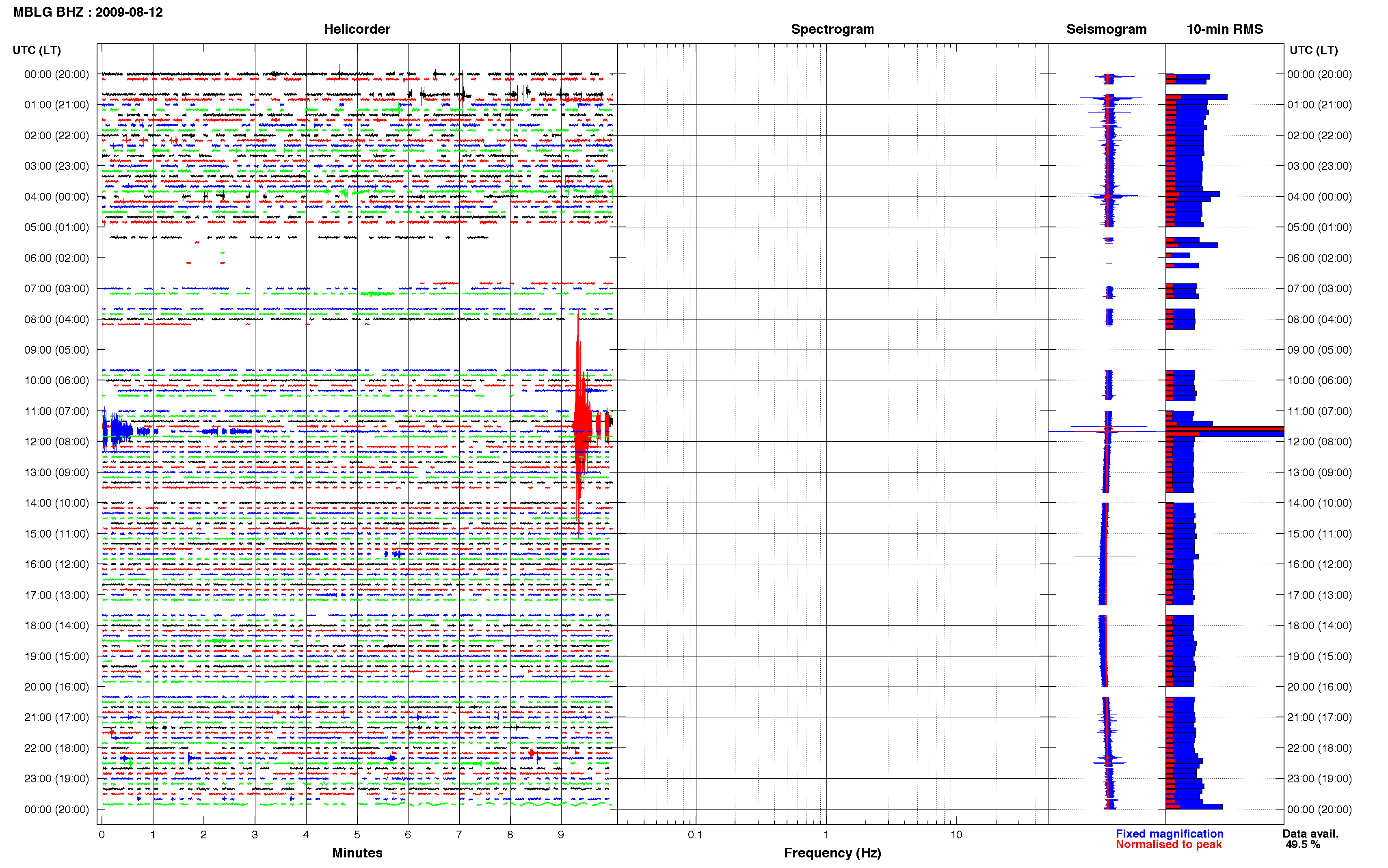
Task: Click the UTC (LT) label on right axis
Action: coord(1313,50)
